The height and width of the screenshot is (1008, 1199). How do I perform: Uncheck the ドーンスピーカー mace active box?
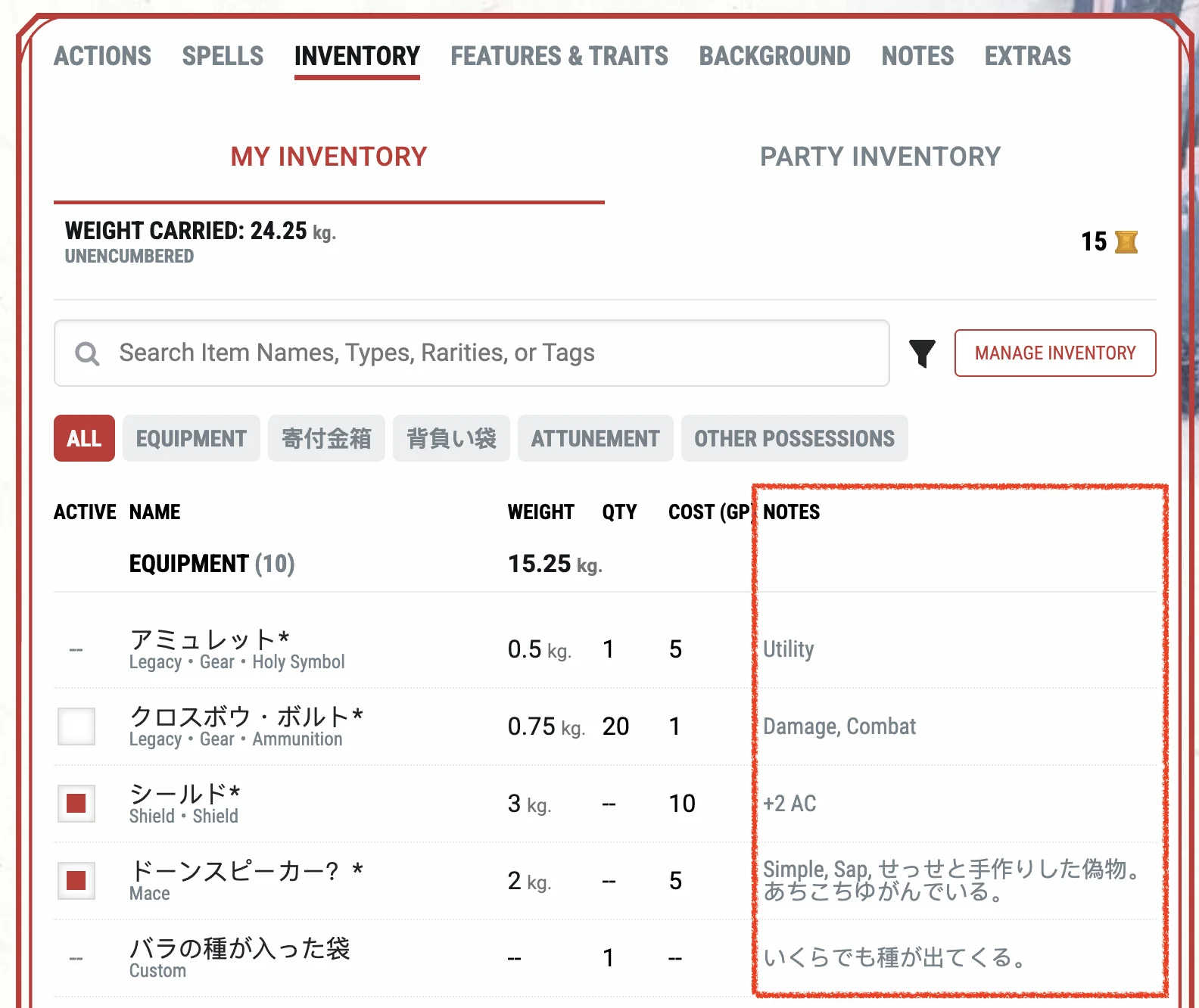(76, 881)
